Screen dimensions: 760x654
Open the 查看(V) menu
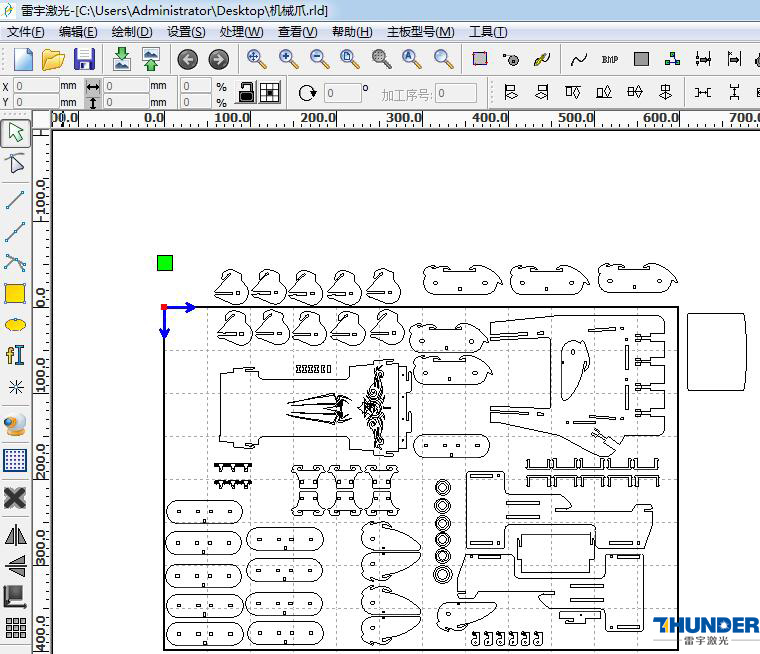tap(298, 32)
